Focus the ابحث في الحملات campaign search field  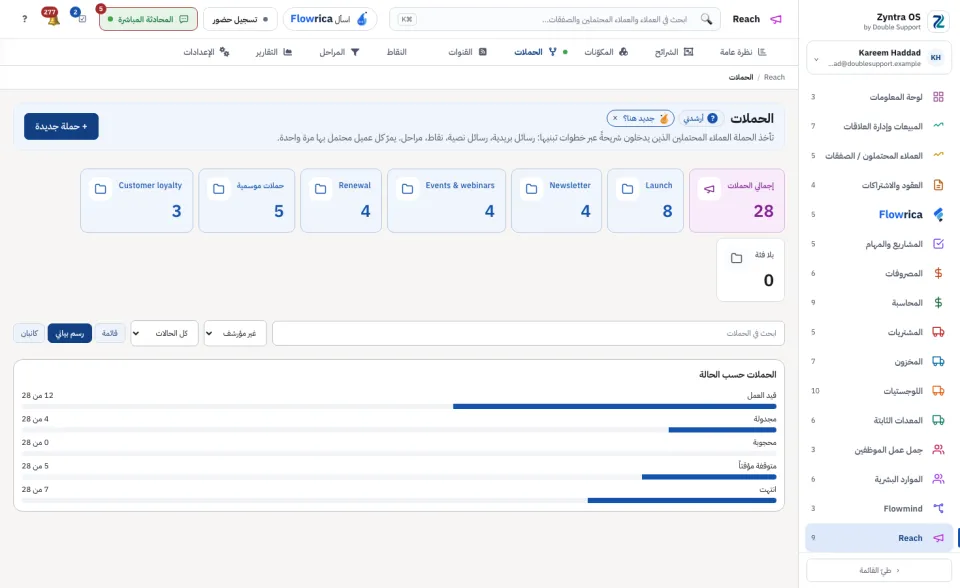528,333
